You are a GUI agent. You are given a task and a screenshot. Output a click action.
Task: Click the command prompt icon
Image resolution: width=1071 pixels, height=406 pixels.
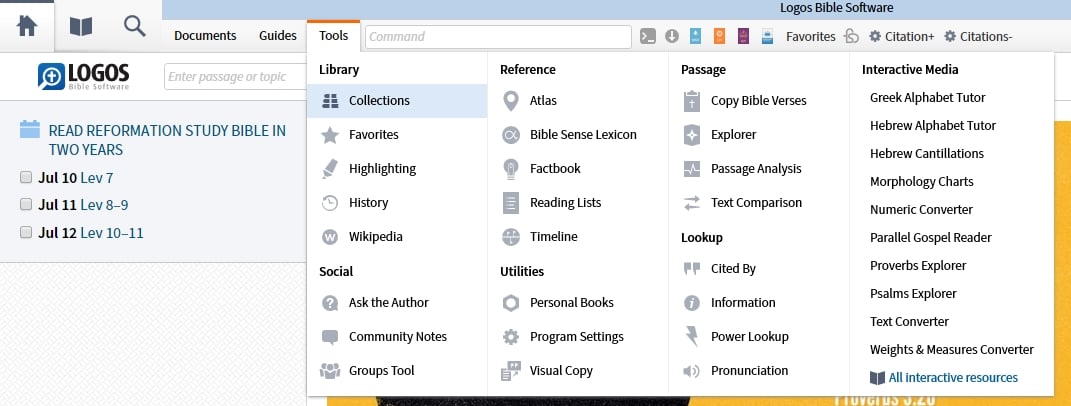[648, 37]
